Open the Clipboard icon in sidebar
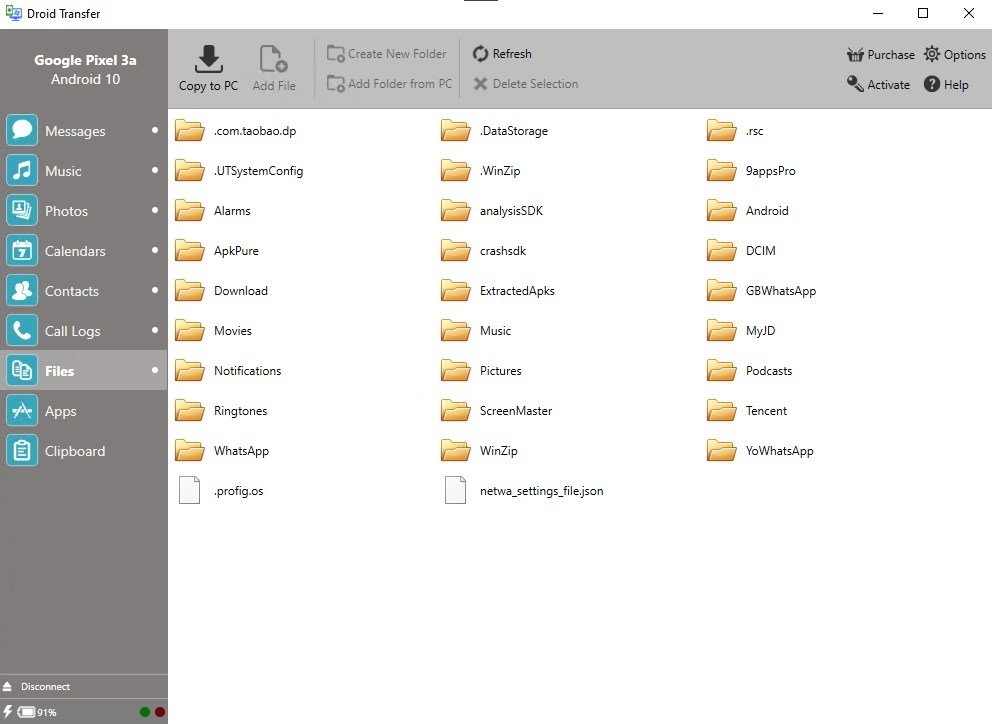The image size is (992, 724). point(22,451)
